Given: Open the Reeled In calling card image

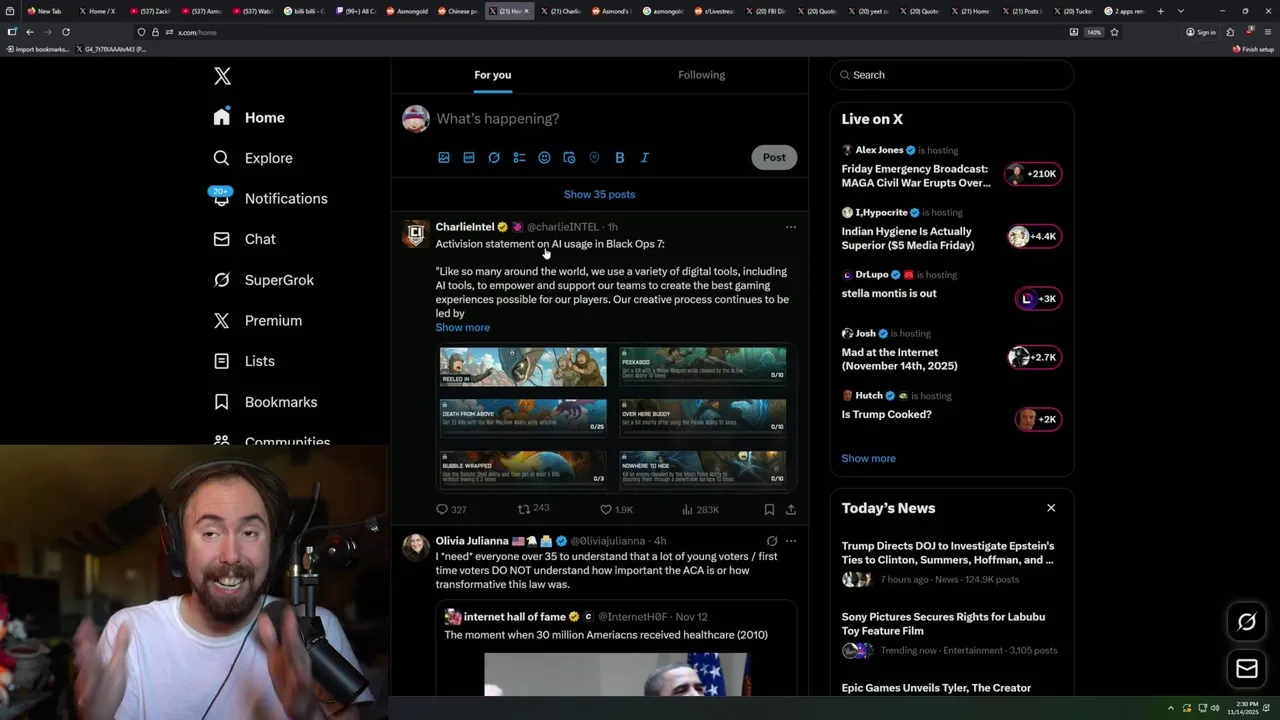Looking at the screenshot, I should [523, 366].
